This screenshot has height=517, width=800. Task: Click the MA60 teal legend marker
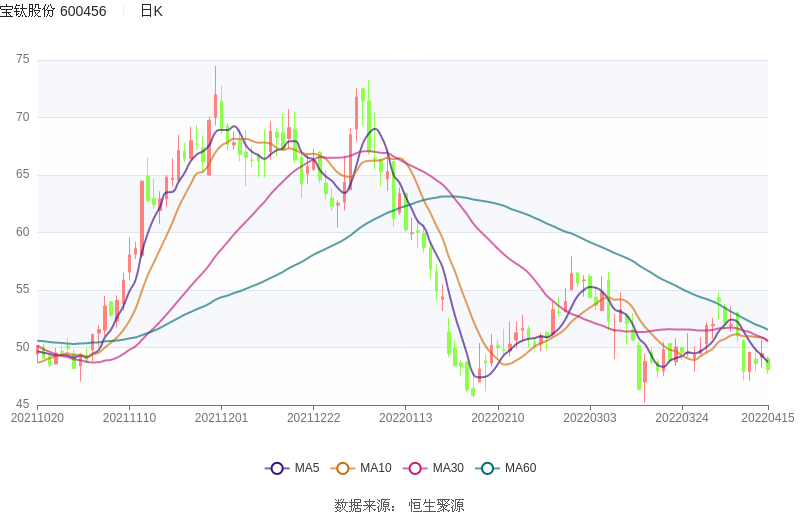tap(488, 468)
